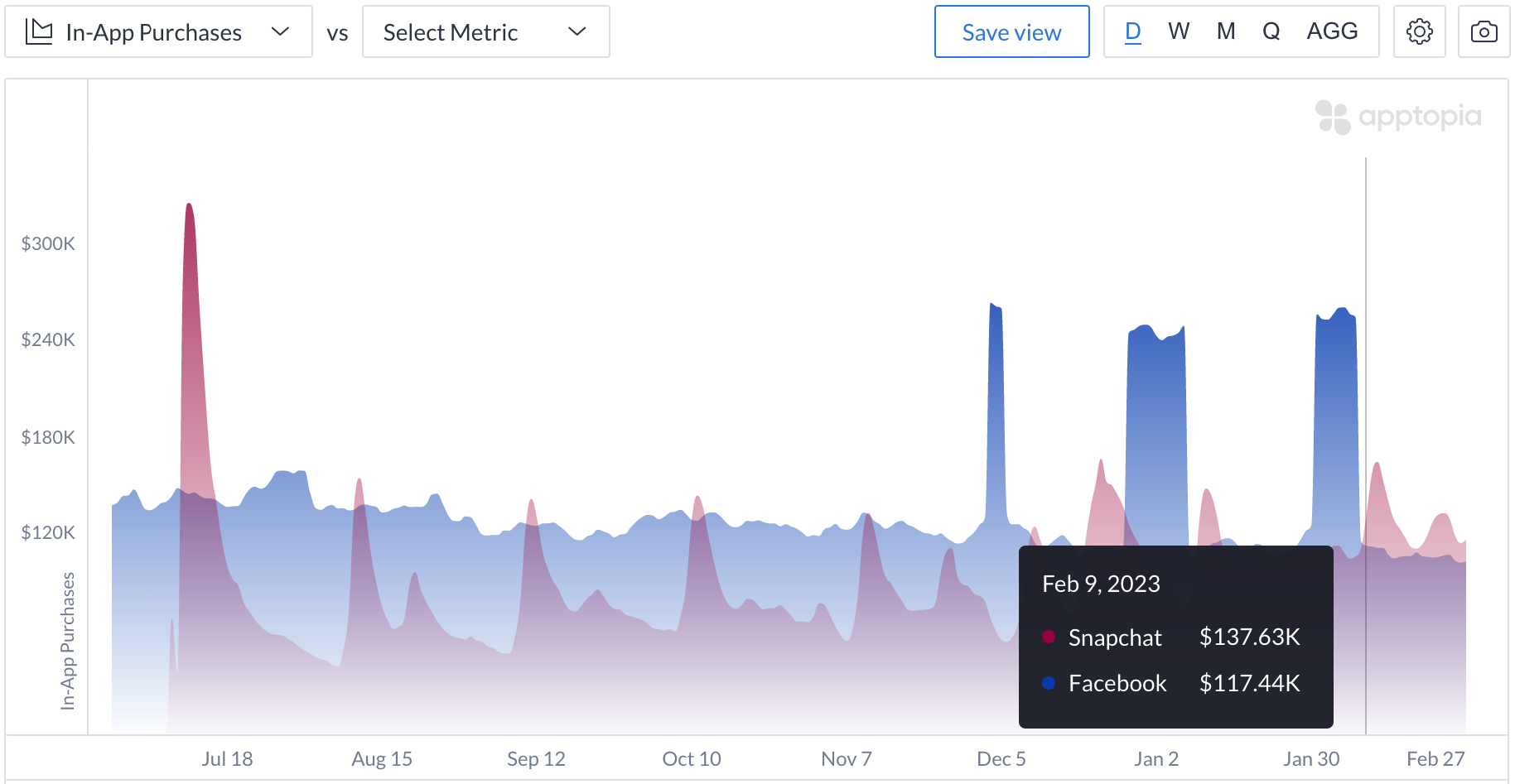1515x784 pixels.
Task: Click the camera screenshot icon
Action: 1484,31
